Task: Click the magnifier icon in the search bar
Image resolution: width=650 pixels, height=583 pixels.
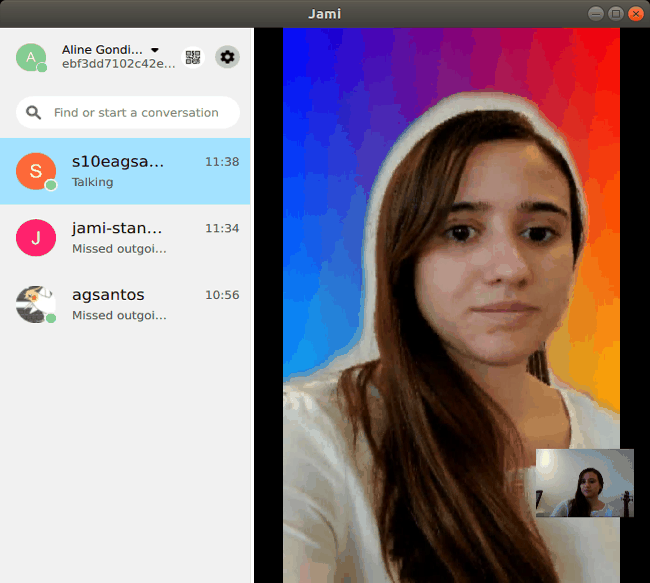Action: [35, 113]
